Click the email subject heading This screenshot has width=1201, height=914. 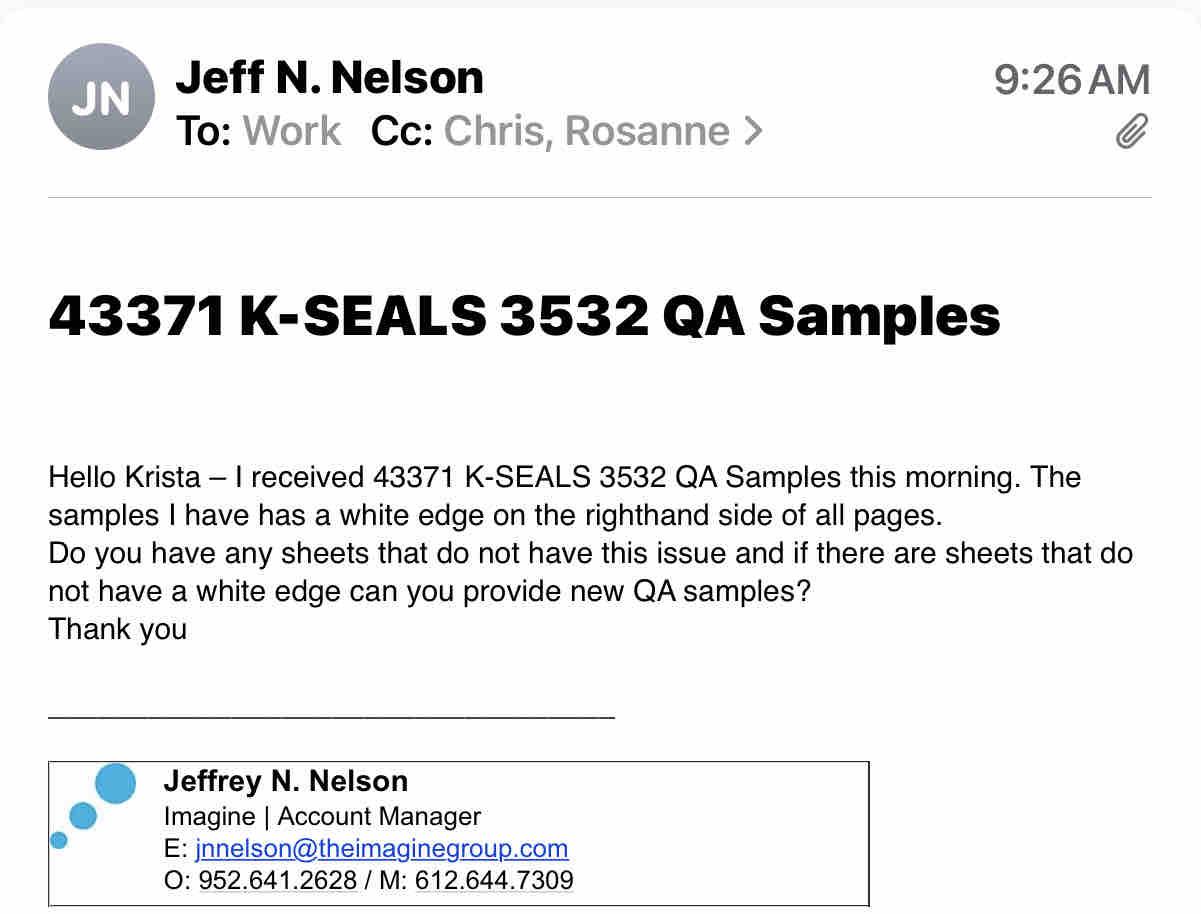pos(524,317)
